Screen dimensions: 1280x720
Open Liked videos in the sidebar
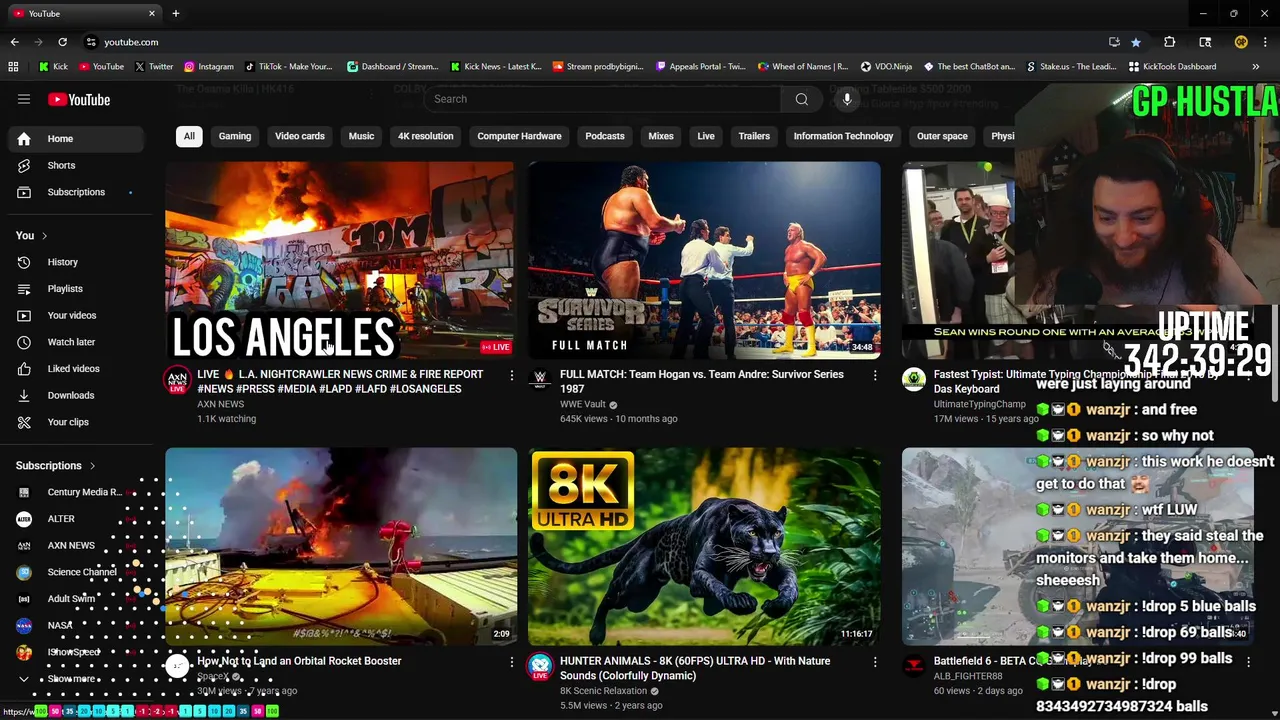(78, 369)
